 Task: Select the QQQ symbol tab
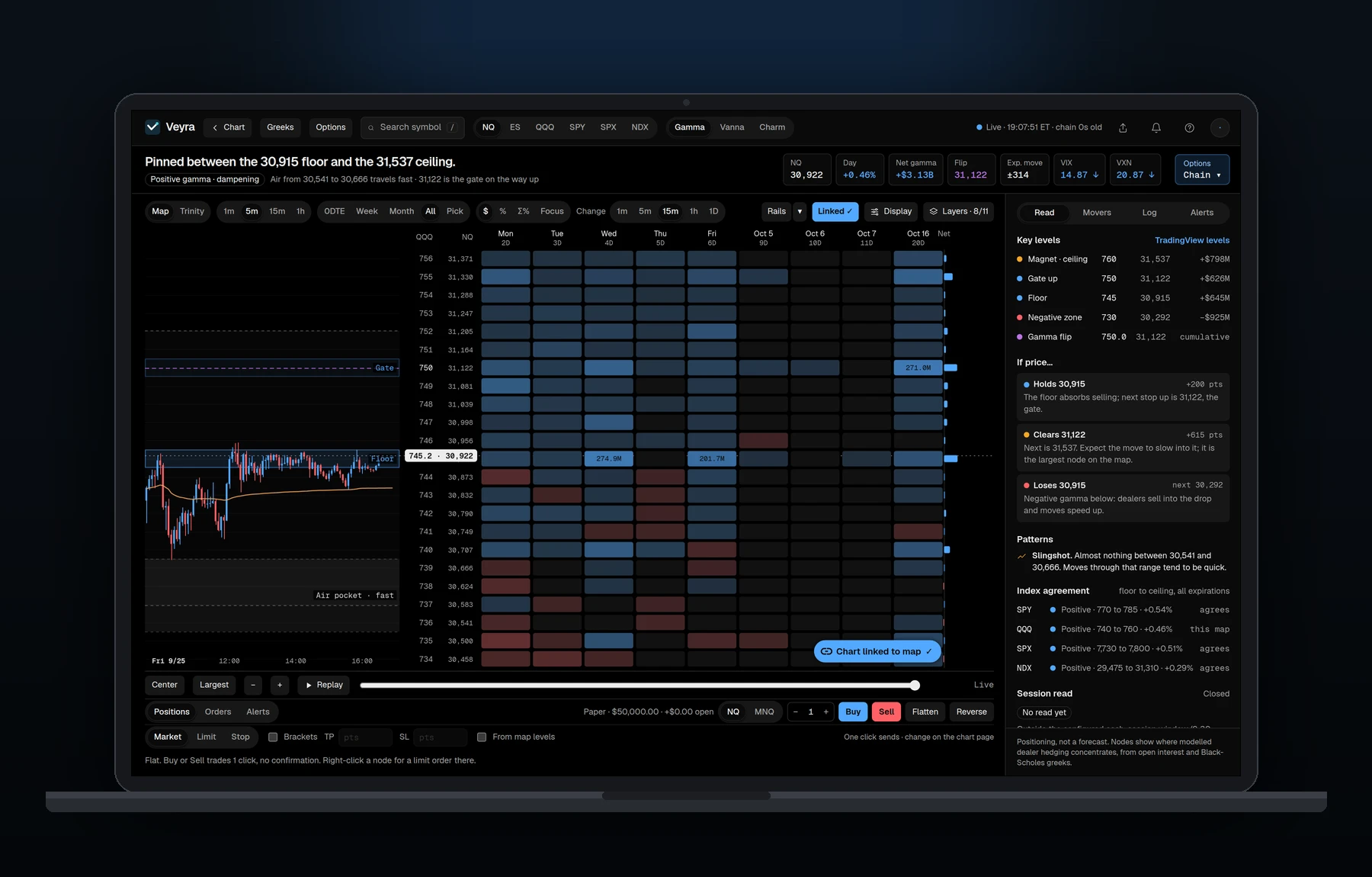tap(545, 127)
